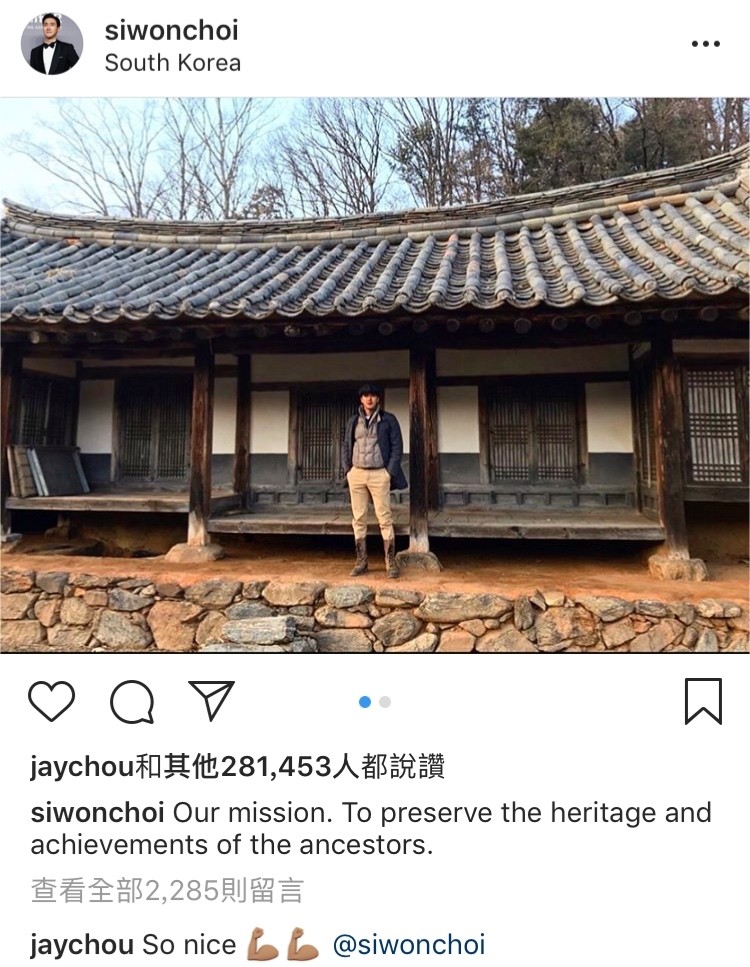Open siwonchoi username in the caption
The image size is (750, 967).
[x=97, y=813]
